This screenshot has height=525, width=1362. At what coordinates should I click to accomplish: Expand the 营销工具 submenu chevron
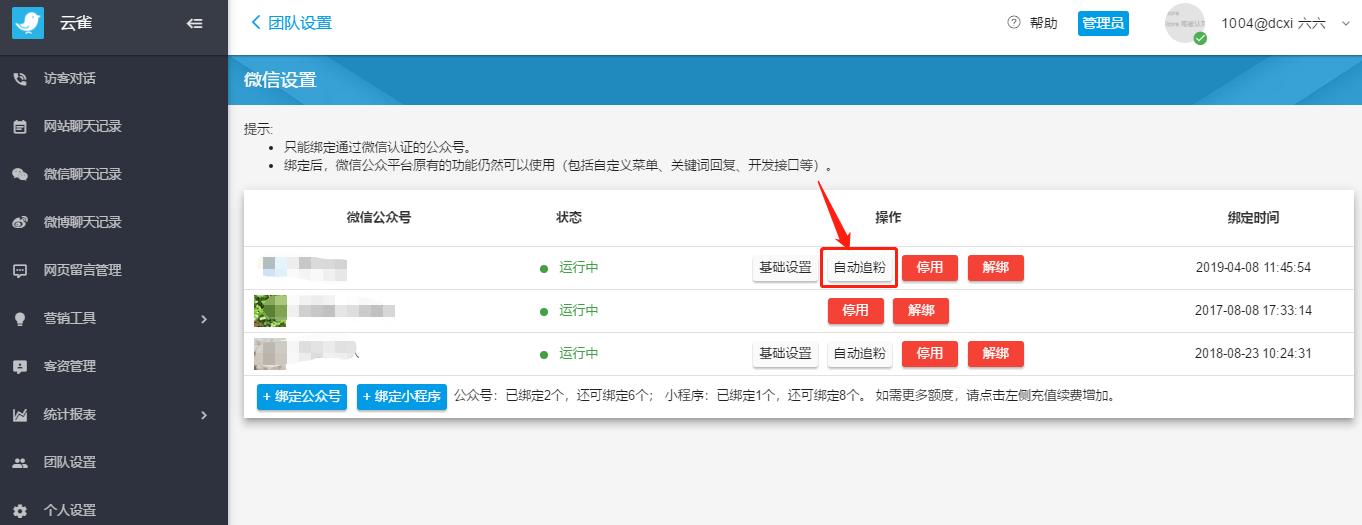point(204,319)
